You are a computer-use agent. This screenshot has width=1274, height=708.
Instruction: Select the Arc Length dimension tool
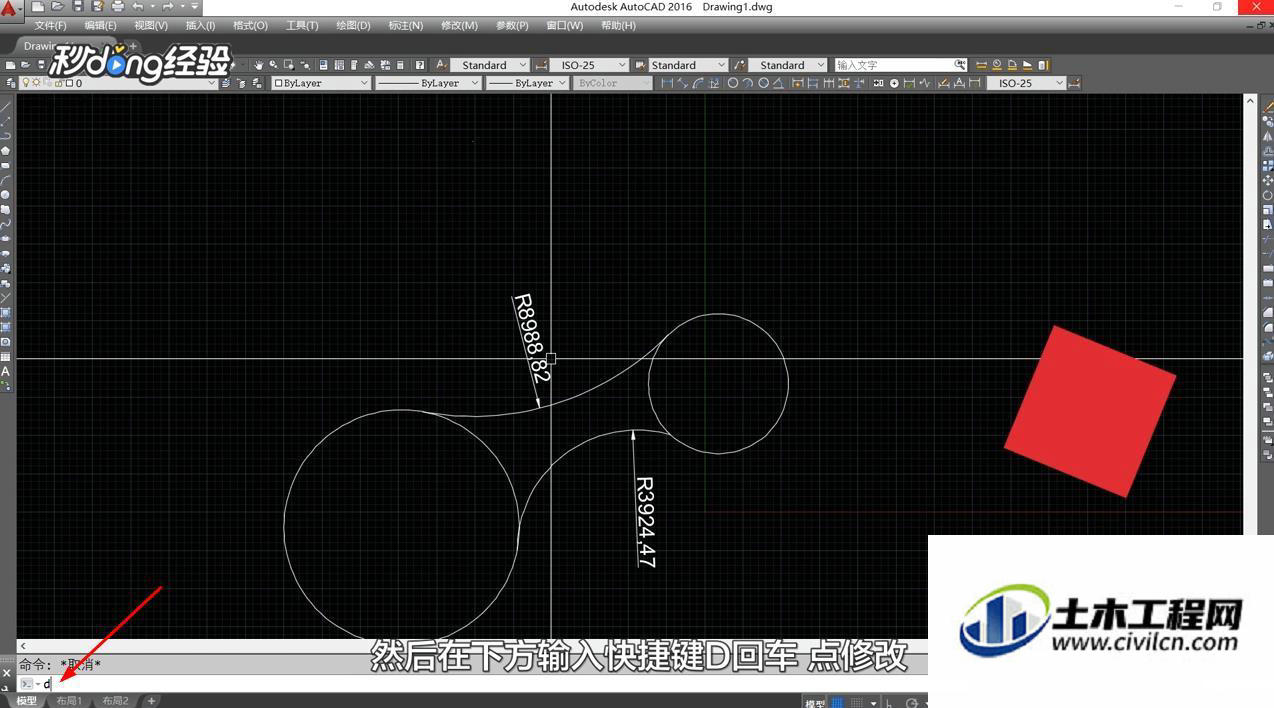coord(698,83)
